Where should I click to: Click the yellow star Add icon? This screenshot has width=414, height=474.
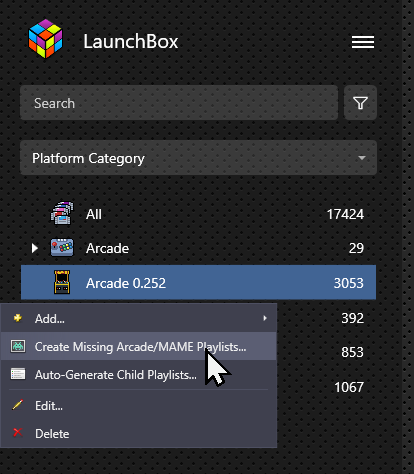point(18,318)
